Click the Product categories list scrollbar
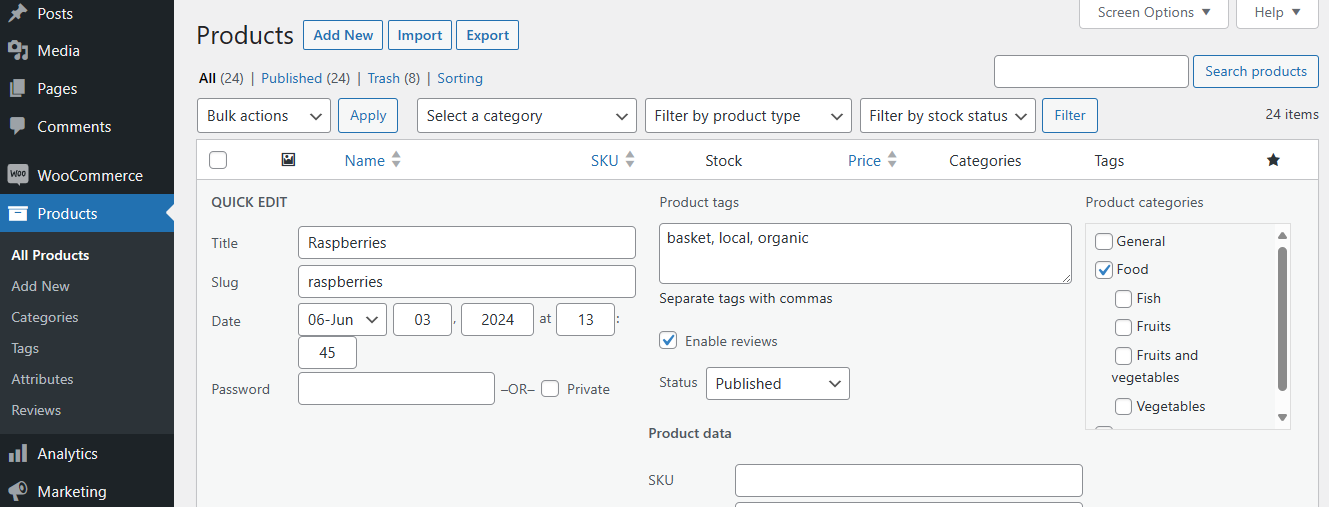 tap(1282, 320)
